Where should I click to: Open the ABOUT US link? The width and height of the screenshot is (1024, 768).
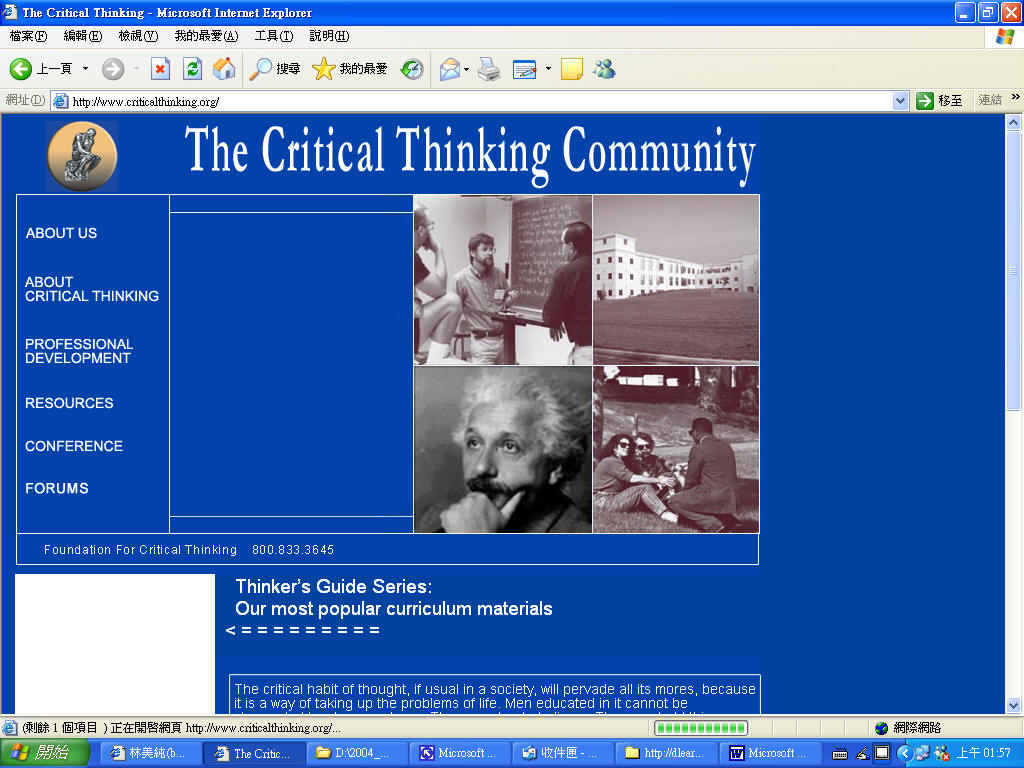pyautogui.click(x=61, y=233)
